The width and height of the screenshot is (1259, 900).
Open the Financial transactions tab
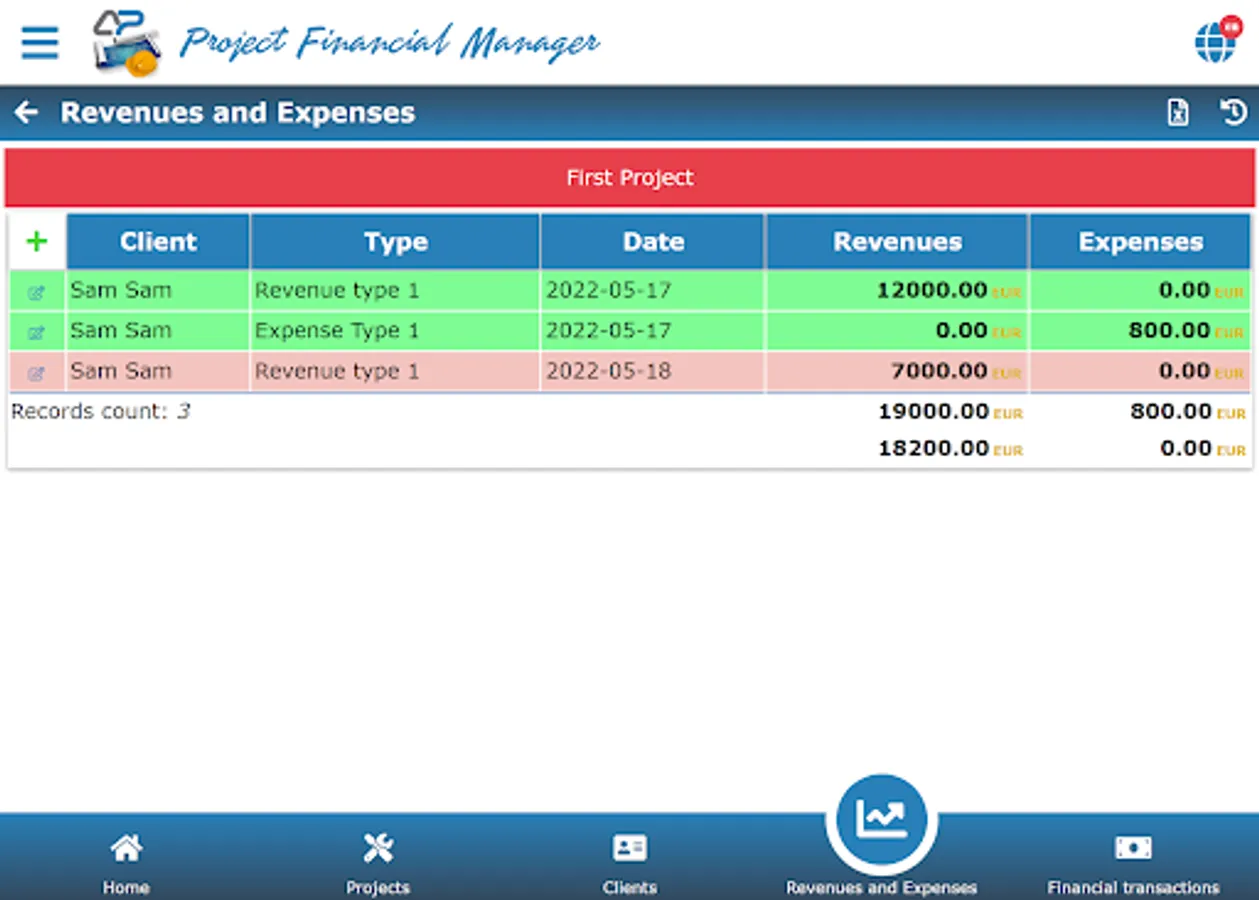pyautogui.click(x=1133, y=864)
